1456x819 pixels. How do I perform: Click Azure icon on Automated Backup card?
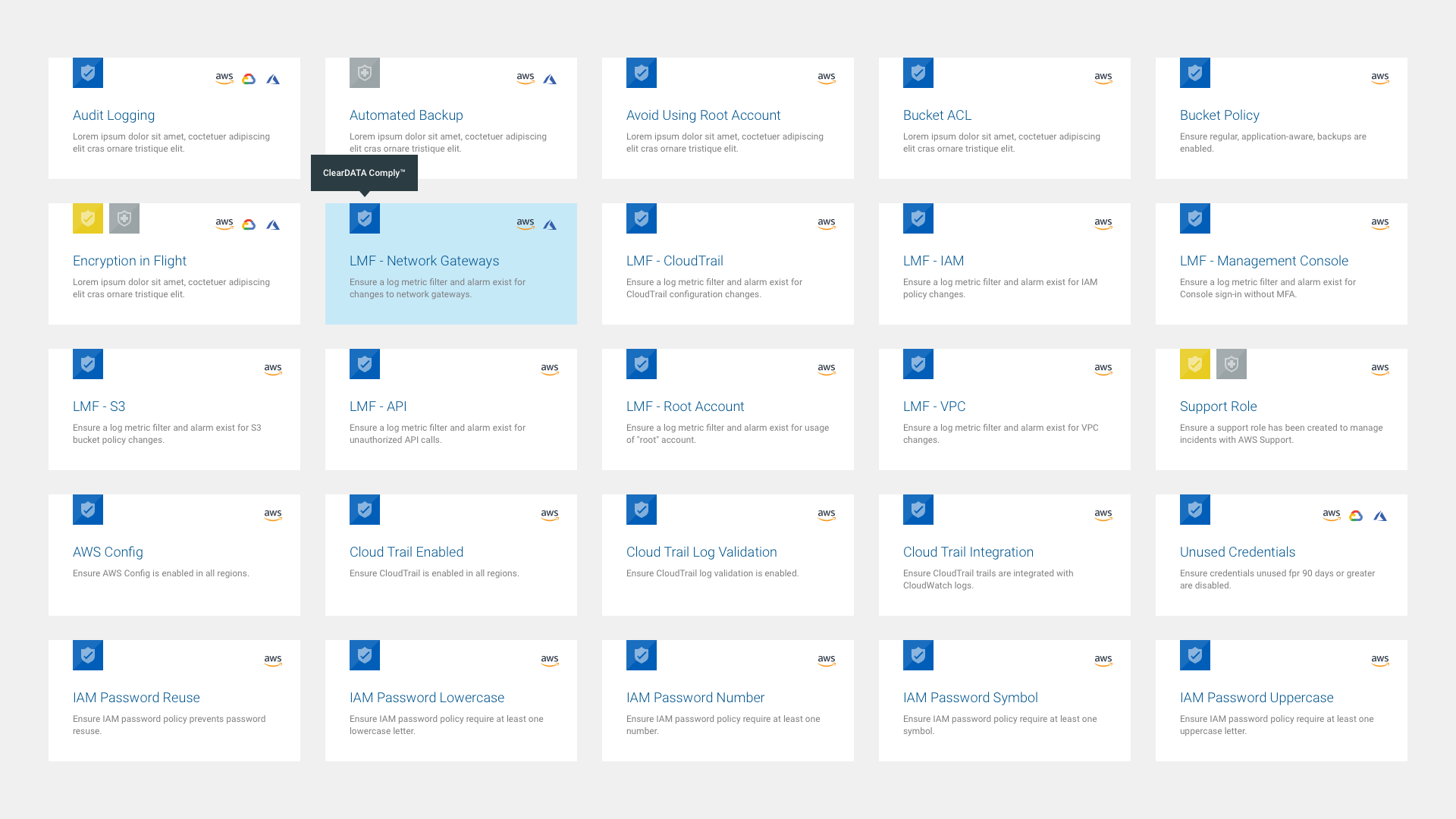click(x=550, y=79)
